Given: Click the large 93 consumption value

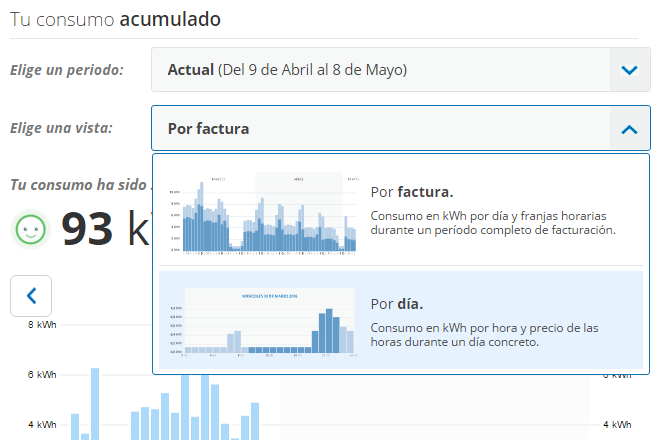Looking at the screenshot, I should (87, 229).
